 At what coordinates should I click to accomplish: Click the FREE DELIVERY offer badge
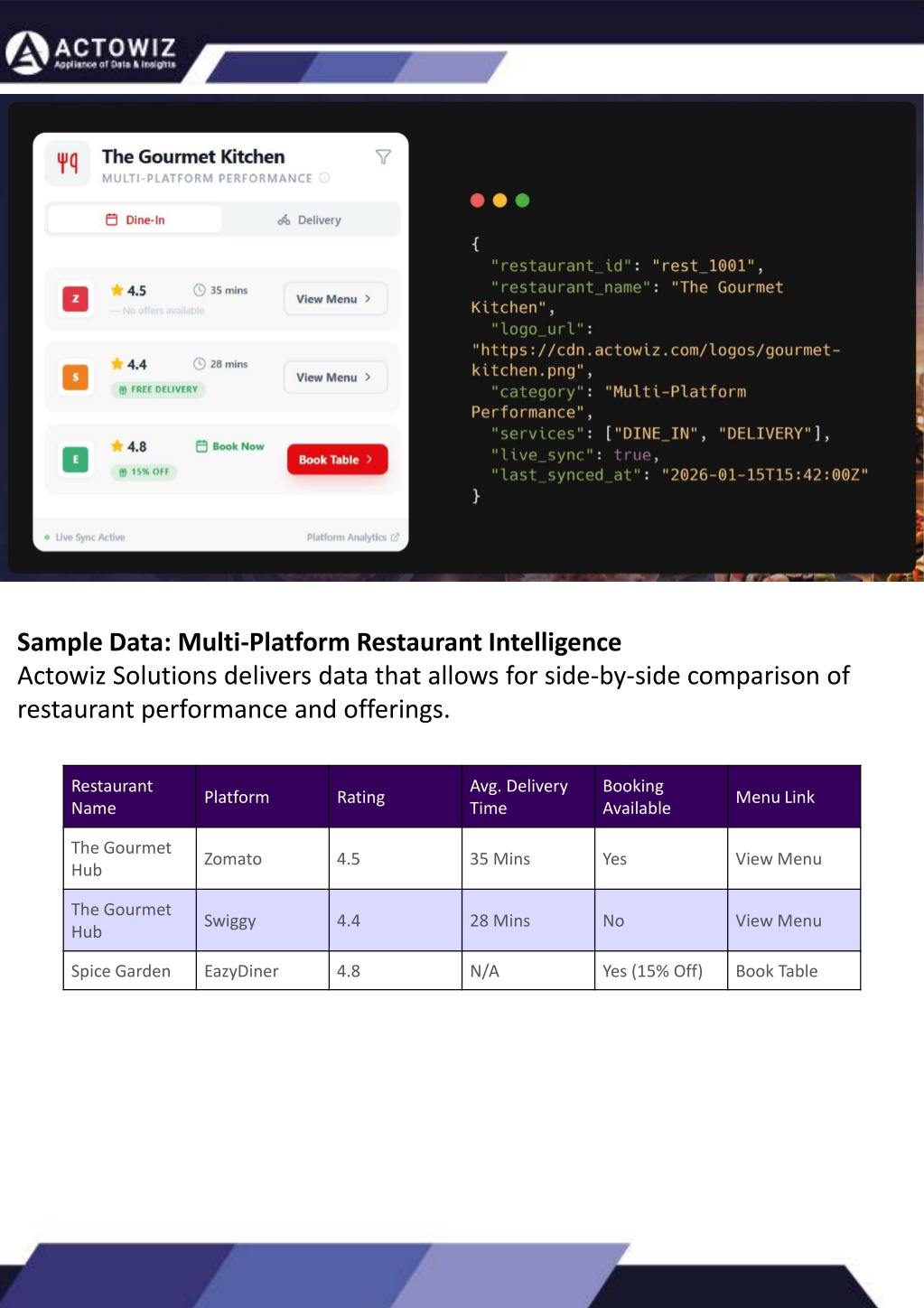point(158,389)
